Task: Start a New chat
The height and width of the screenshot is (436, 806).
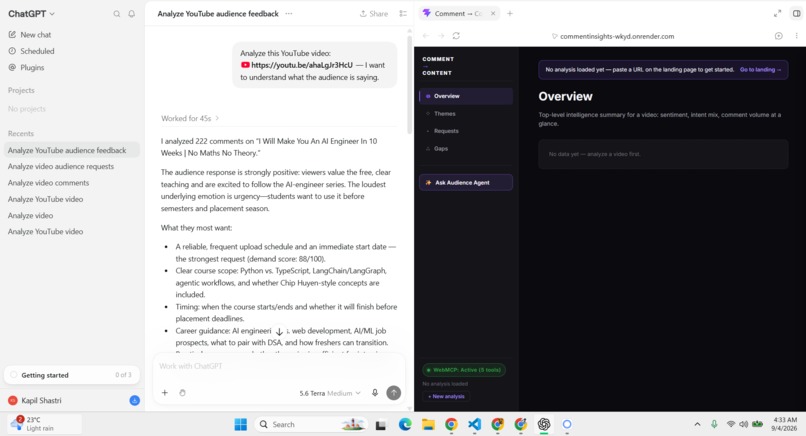Action: 30,34
